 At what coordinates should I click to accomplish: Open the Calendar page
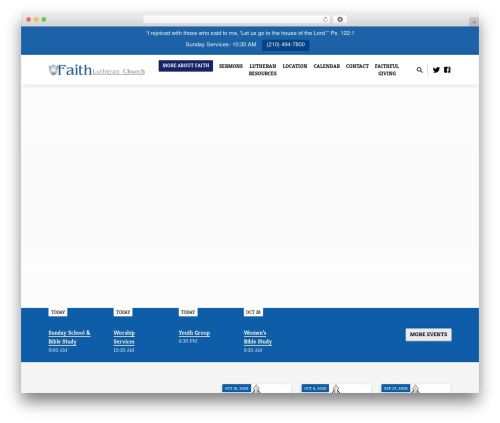(x=327, y=66)
